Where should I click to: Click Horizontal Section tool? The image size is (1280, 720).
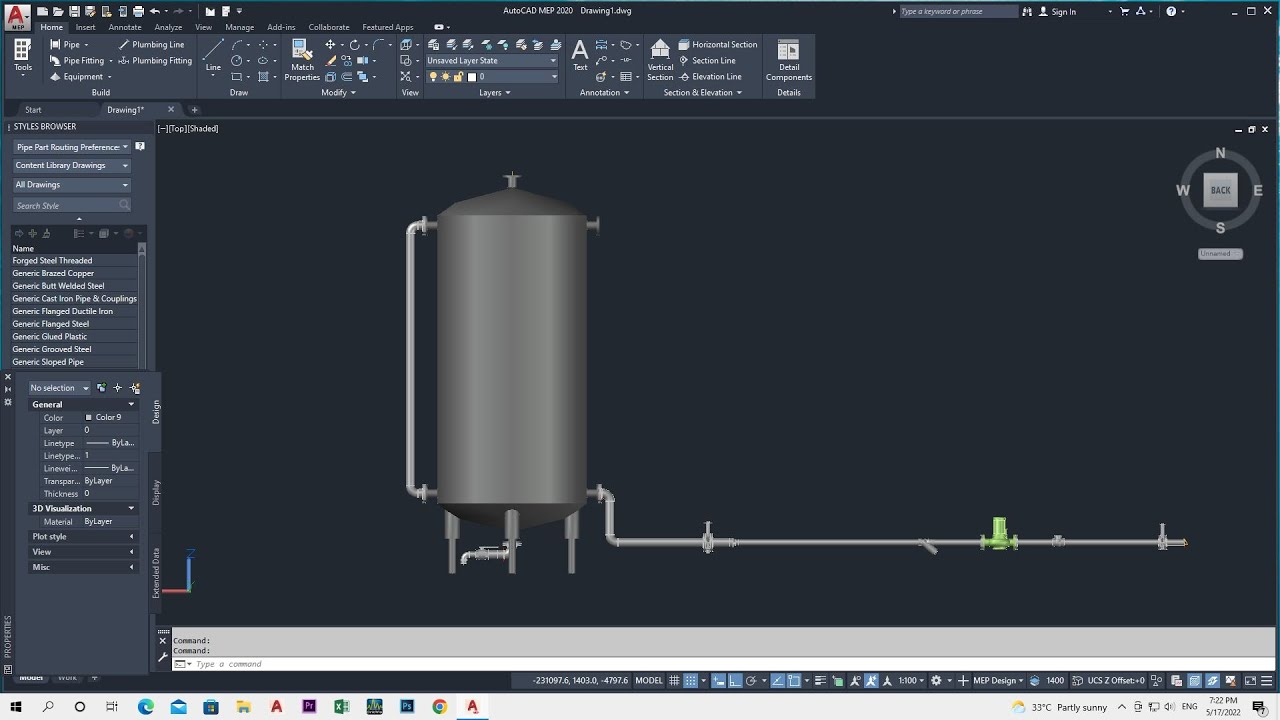click(x=717, y=45)
